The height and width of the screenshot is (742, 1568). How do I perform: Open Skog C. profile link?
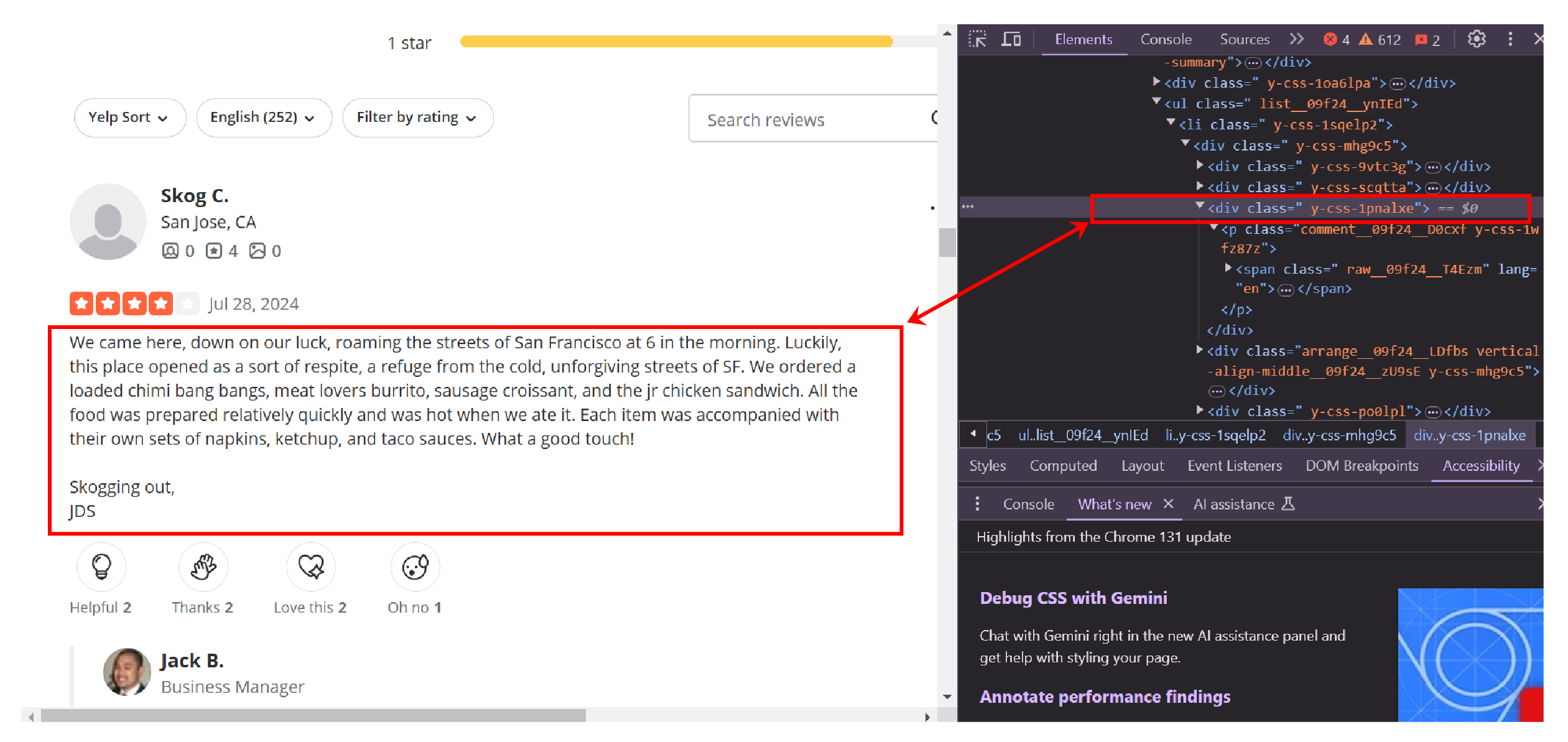click(195, 196)
